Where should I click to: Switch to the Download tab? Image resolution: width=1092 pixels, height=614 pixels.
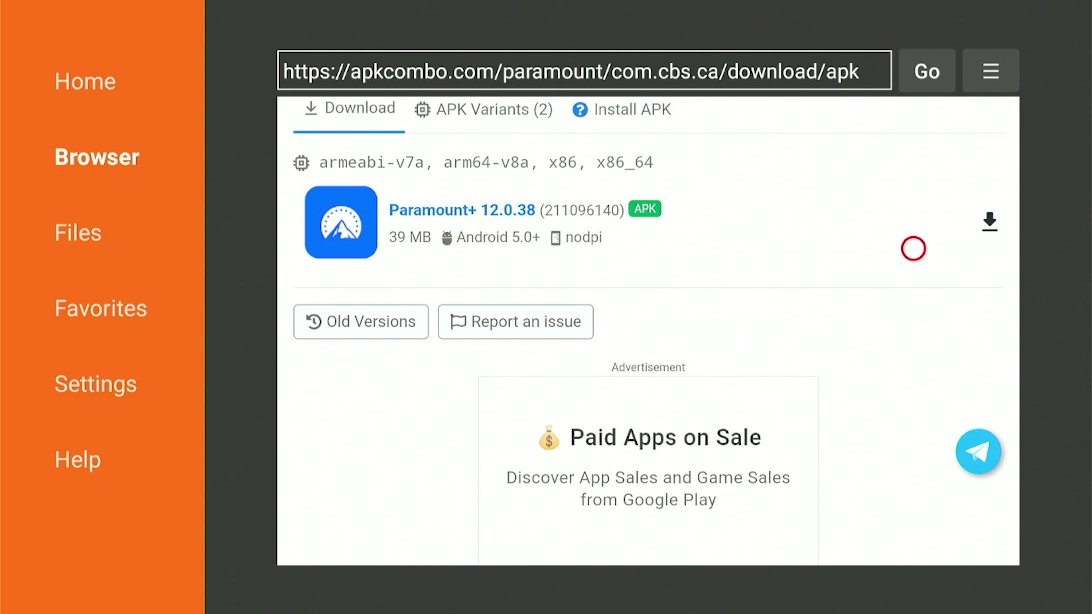pos(350,109)
